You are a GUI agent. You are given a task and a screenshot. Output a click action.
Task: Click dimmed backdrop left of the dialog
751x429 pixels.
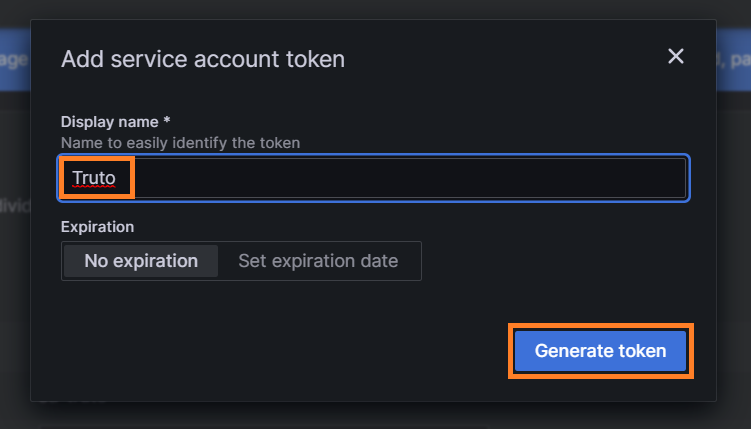coord(14,300)
